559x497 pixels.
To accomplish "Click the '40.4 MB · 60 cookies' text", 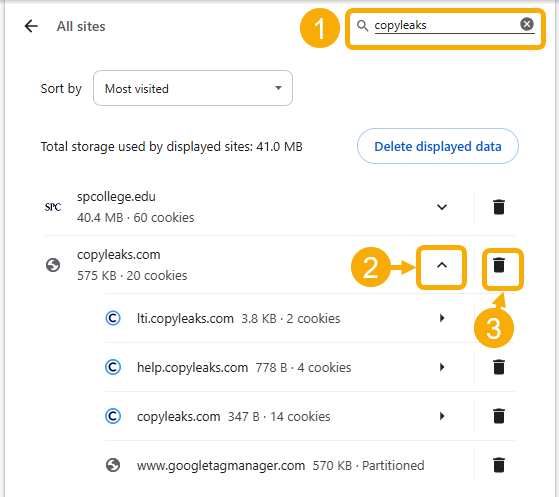I will (x=135, y=217).
